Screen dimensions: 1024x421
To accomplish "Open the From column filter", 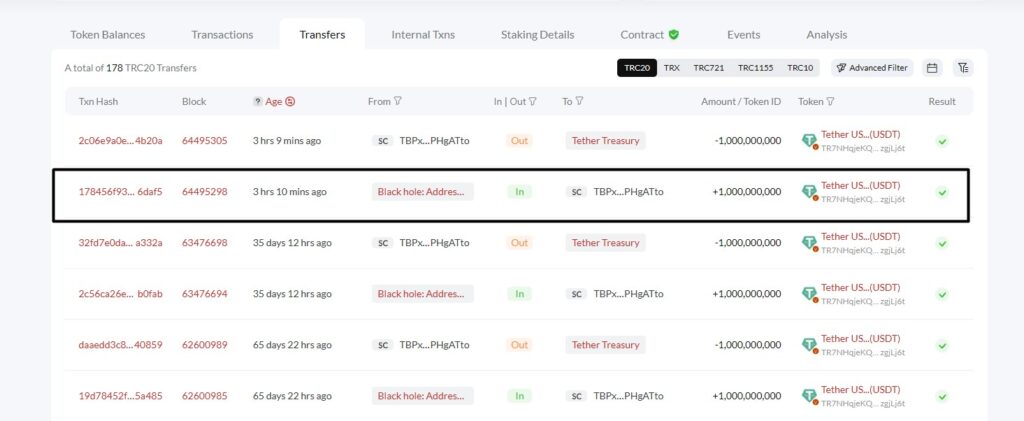I will [398, 101].
